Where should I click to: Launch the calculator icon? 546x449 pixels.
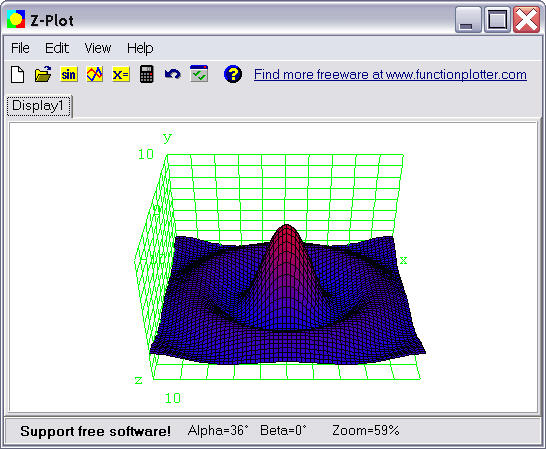click(x=147, y=74)
